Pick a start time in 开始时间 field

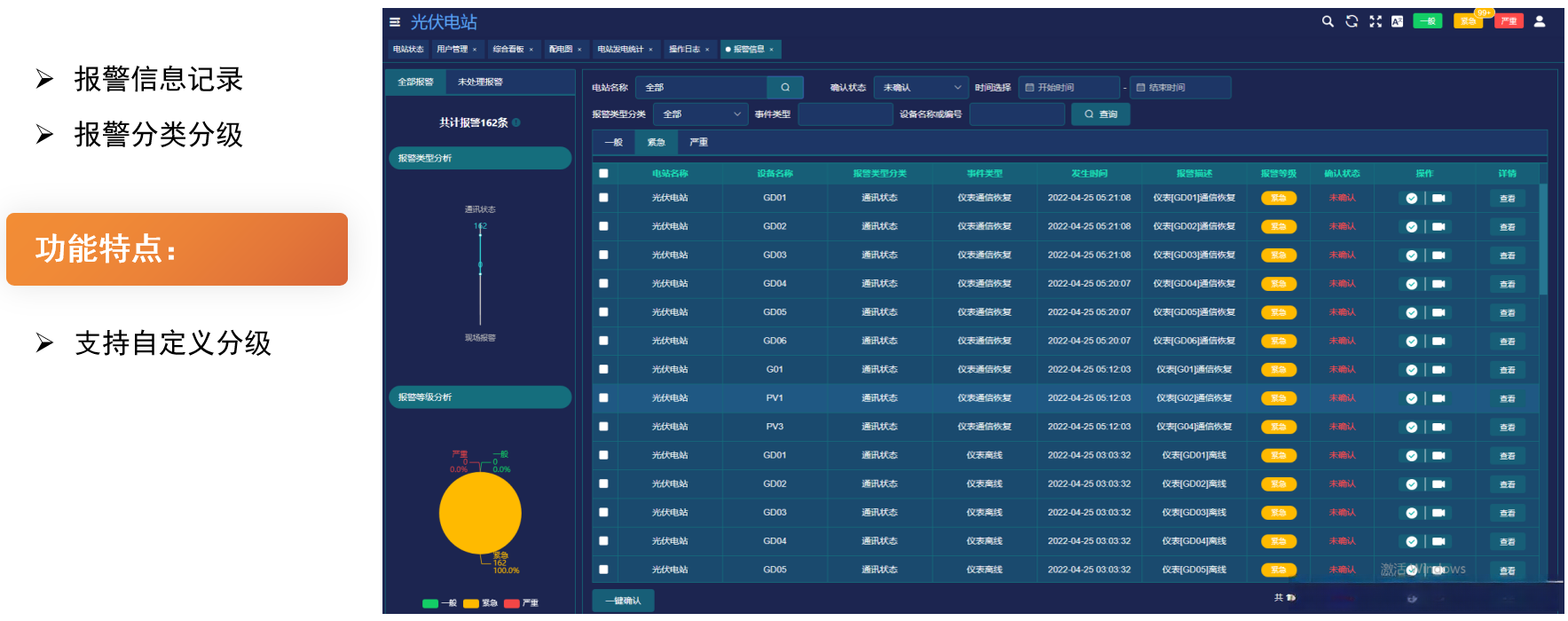point(1069,87)
